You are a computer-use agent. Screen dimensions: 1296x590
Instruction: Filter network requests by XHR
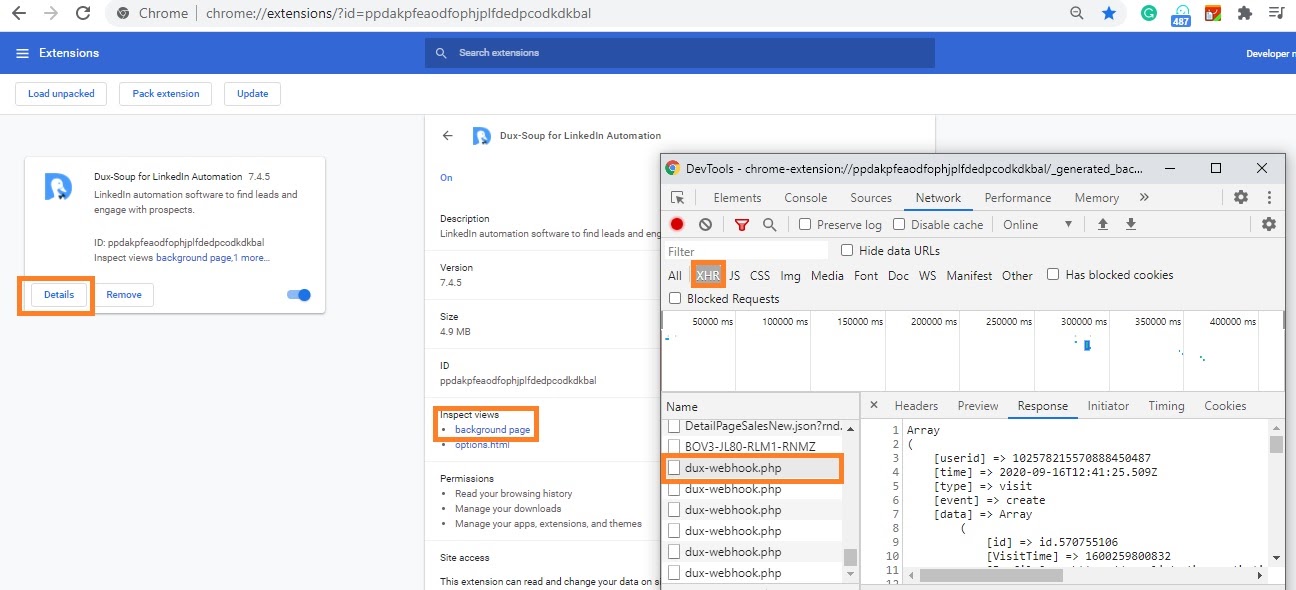(708, 275)
